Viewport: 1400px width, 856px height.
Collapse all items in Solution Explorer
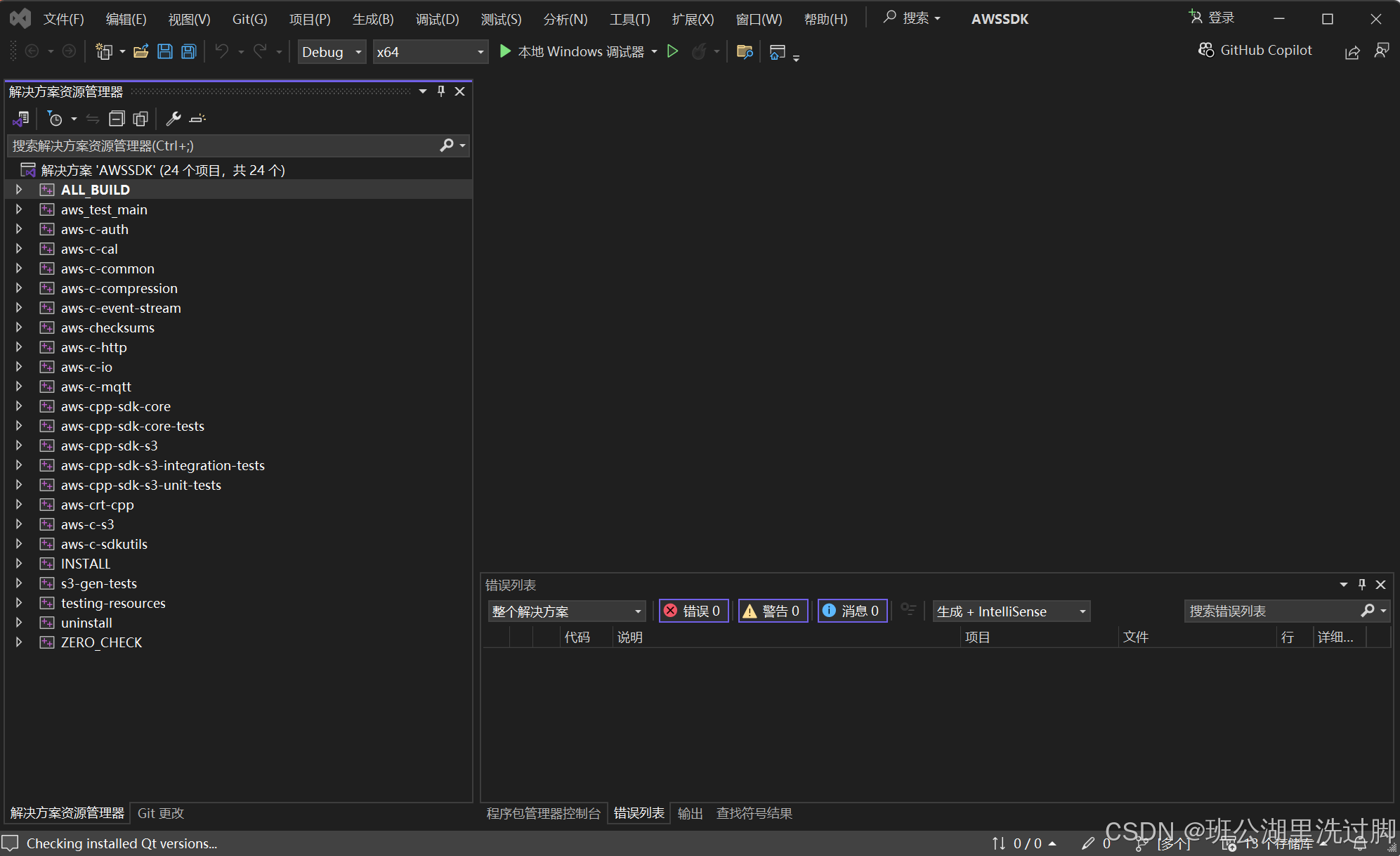click(117, 118)
